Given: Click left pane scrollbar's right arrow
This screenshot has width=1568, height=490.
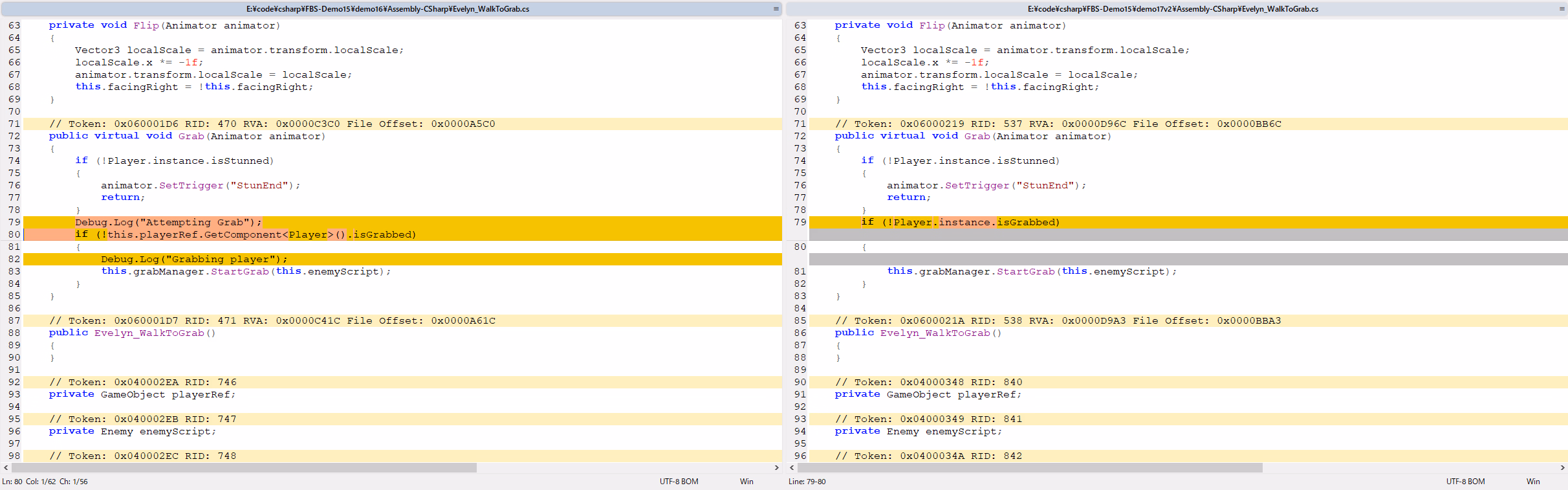Looking at the screenshot, I should tap(776, 467).
